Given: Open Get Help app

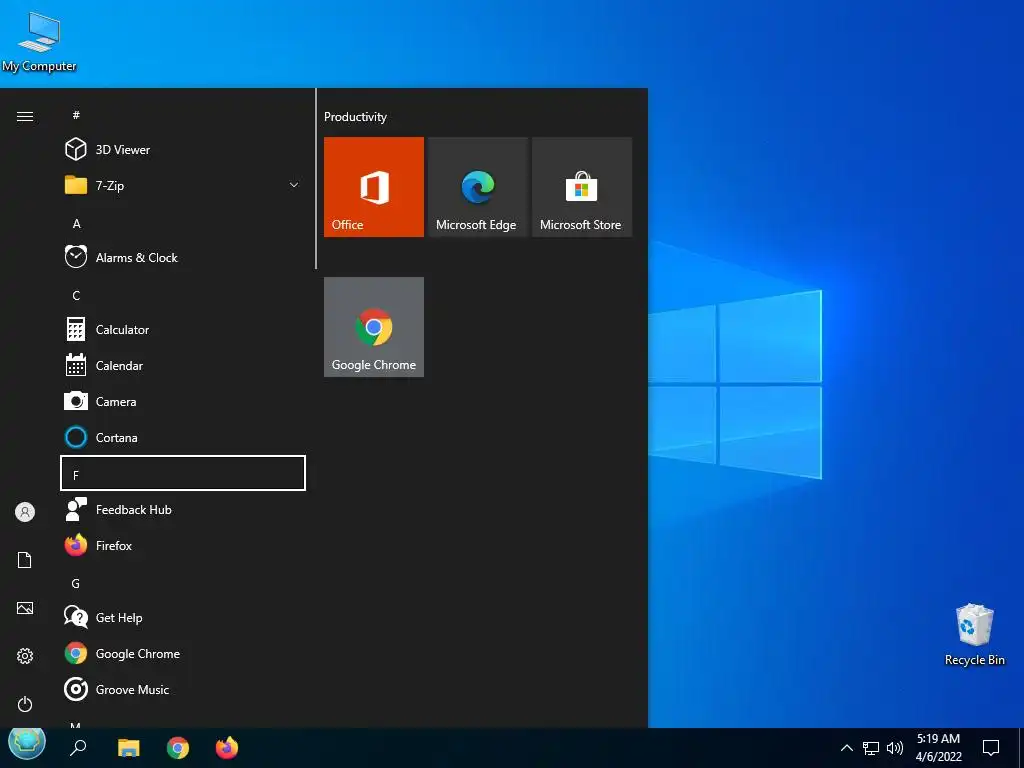Looking at the screenshot, I should (183, 617).
